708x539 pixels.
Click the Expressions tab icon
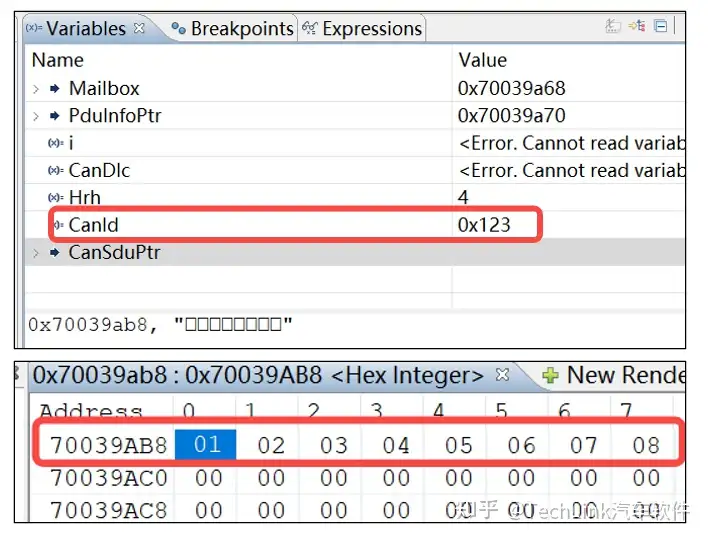[x=310, y=29]
